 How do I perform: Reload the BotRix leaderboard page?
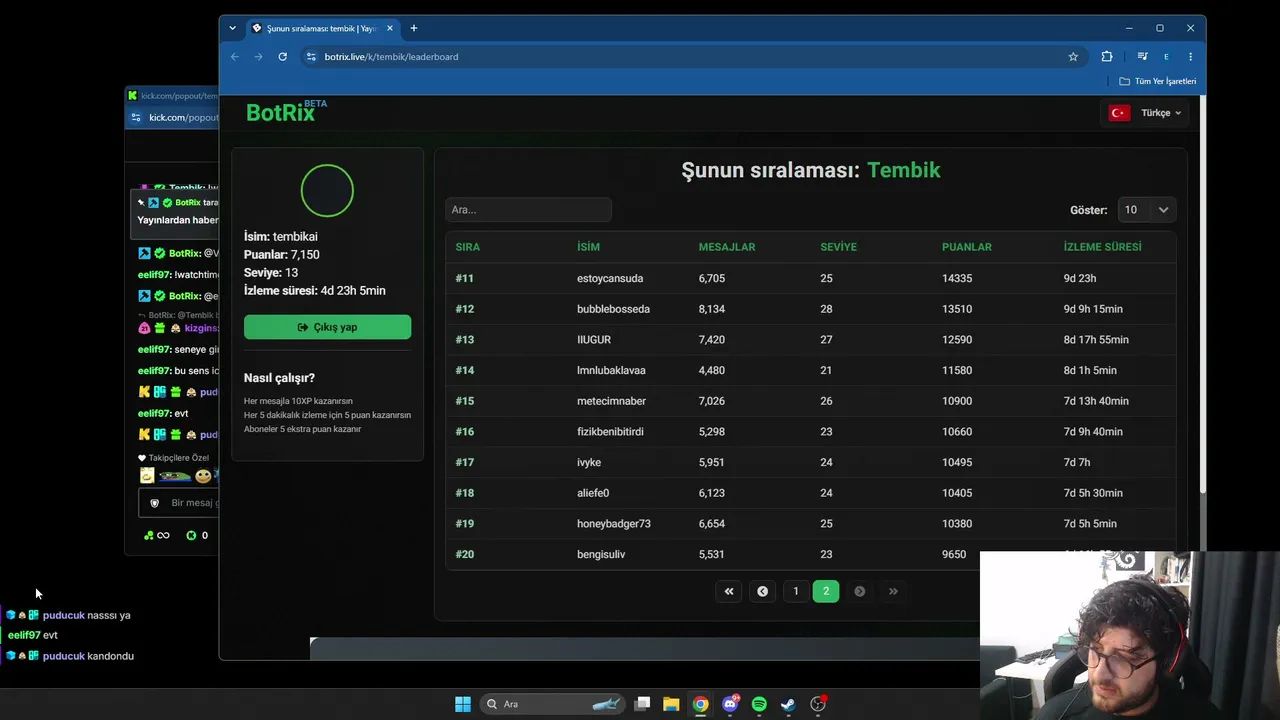[x=282, y=57]
